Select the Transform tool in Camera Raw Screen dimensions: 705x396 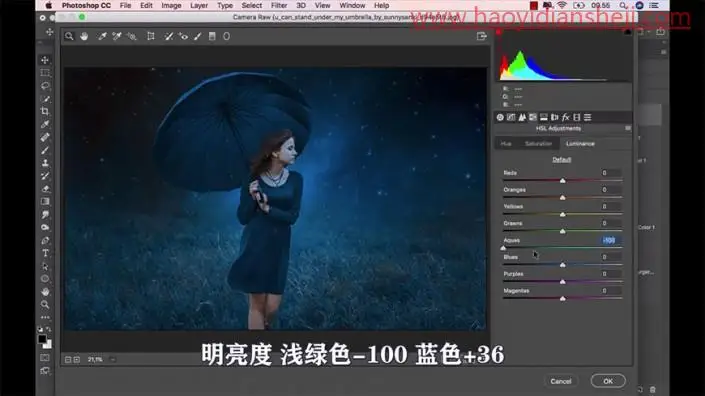151,36
